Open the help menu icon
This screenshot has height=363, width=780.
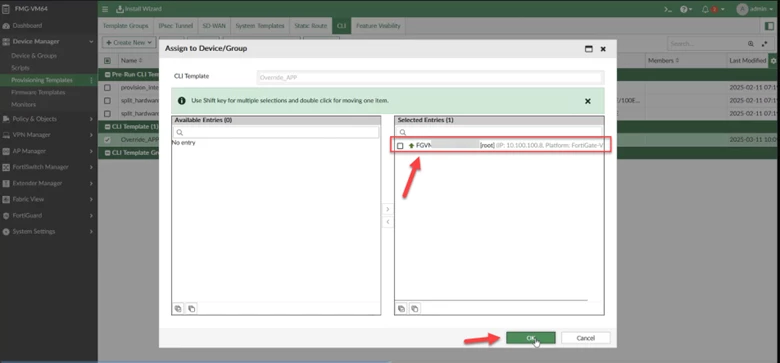click(x=686, y=9)
